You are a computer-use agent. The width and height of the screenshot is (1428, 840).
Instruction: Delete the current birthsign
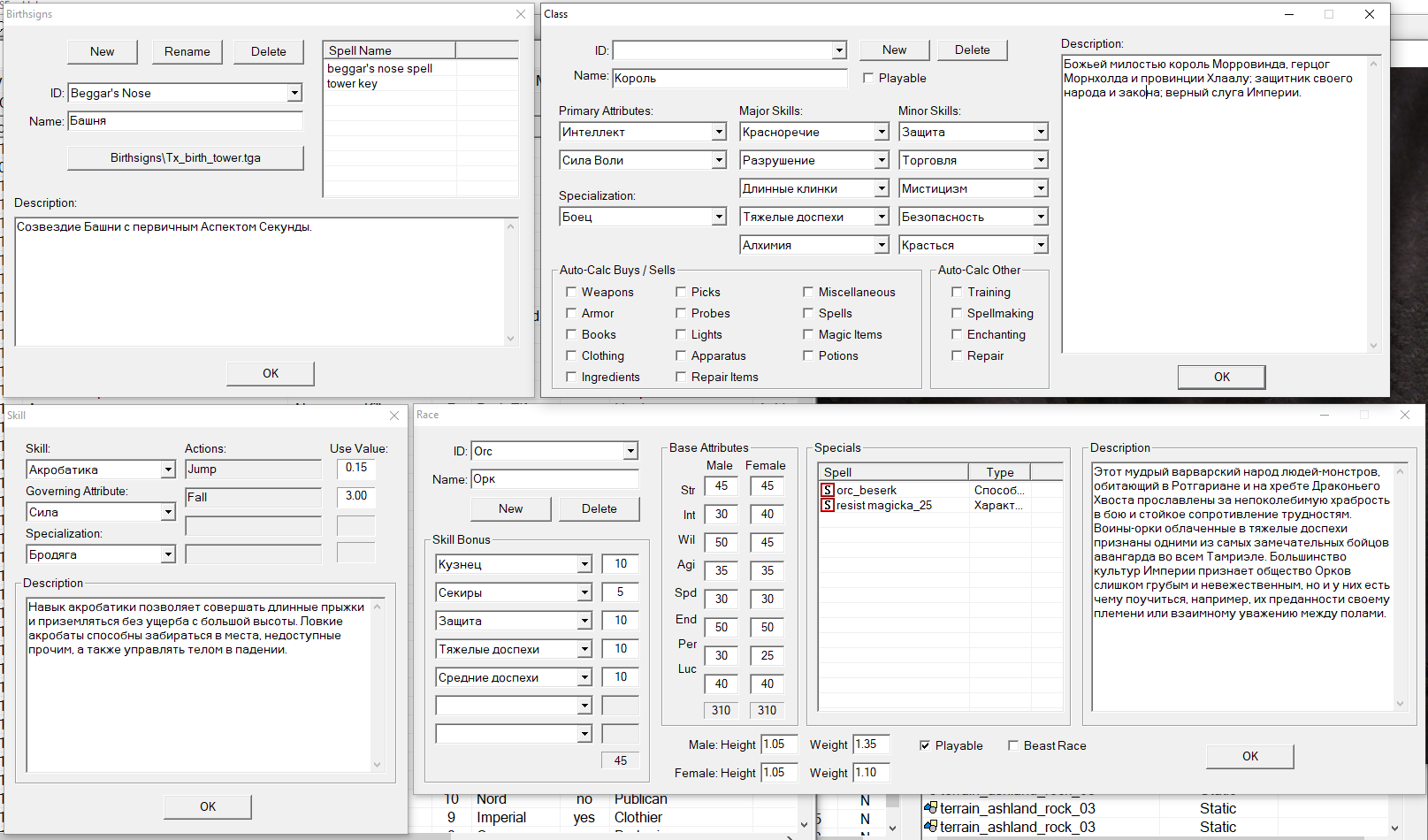(x=269, y=51)
